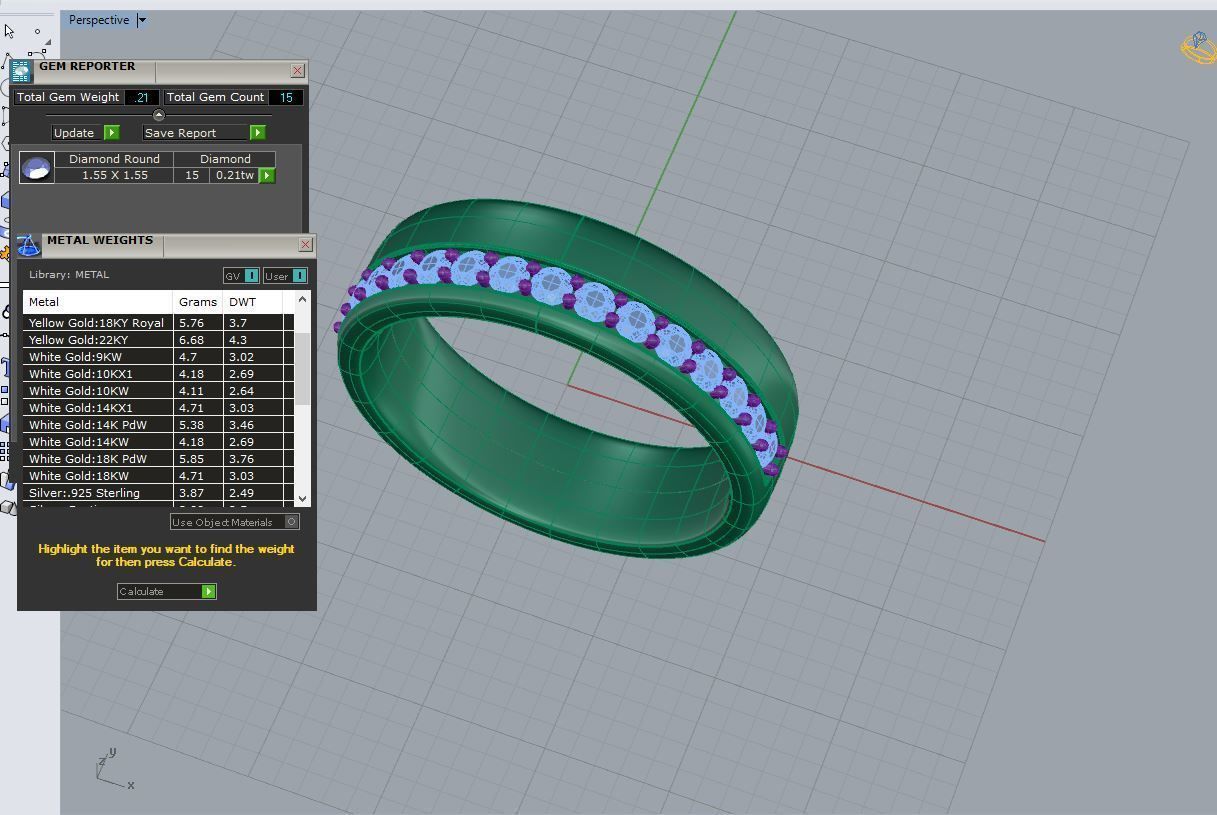Select the White Gold:18KW row
Viewport: 1217px width, 815px height.
click(x=158, y=476)
